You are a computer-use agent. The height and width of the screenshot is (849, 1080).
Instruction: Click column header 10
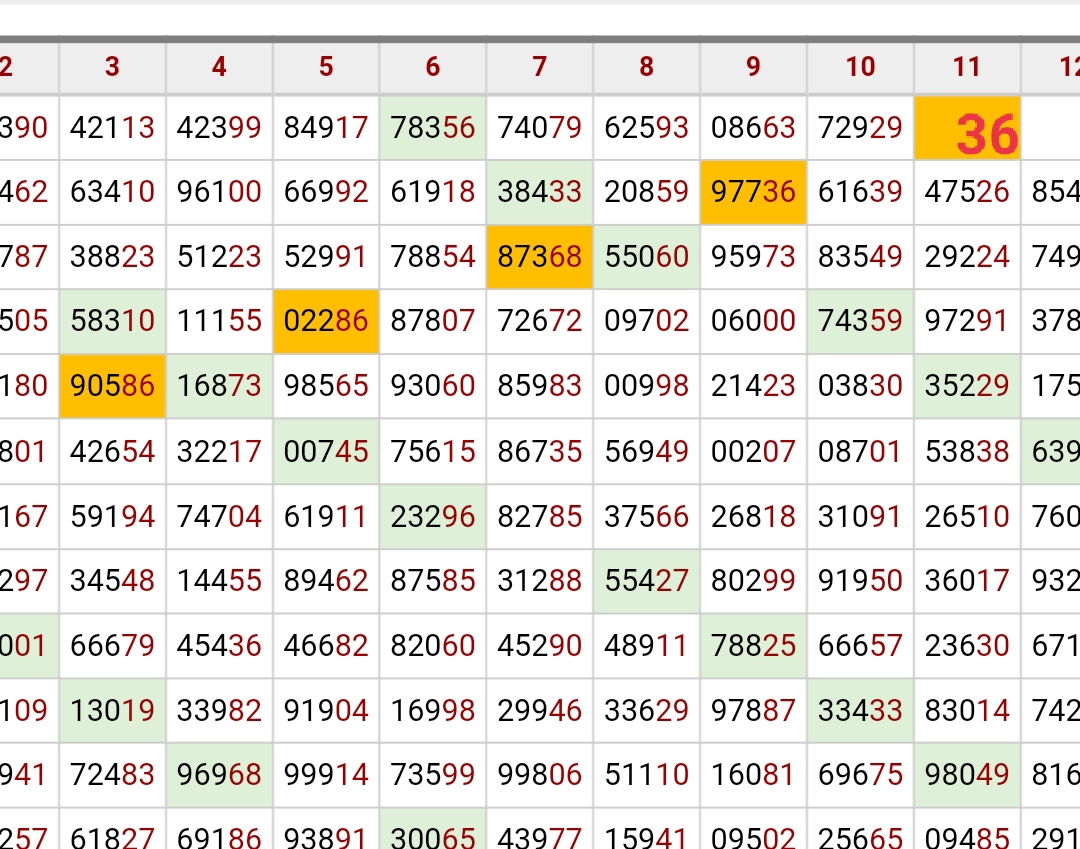point(860,67)
